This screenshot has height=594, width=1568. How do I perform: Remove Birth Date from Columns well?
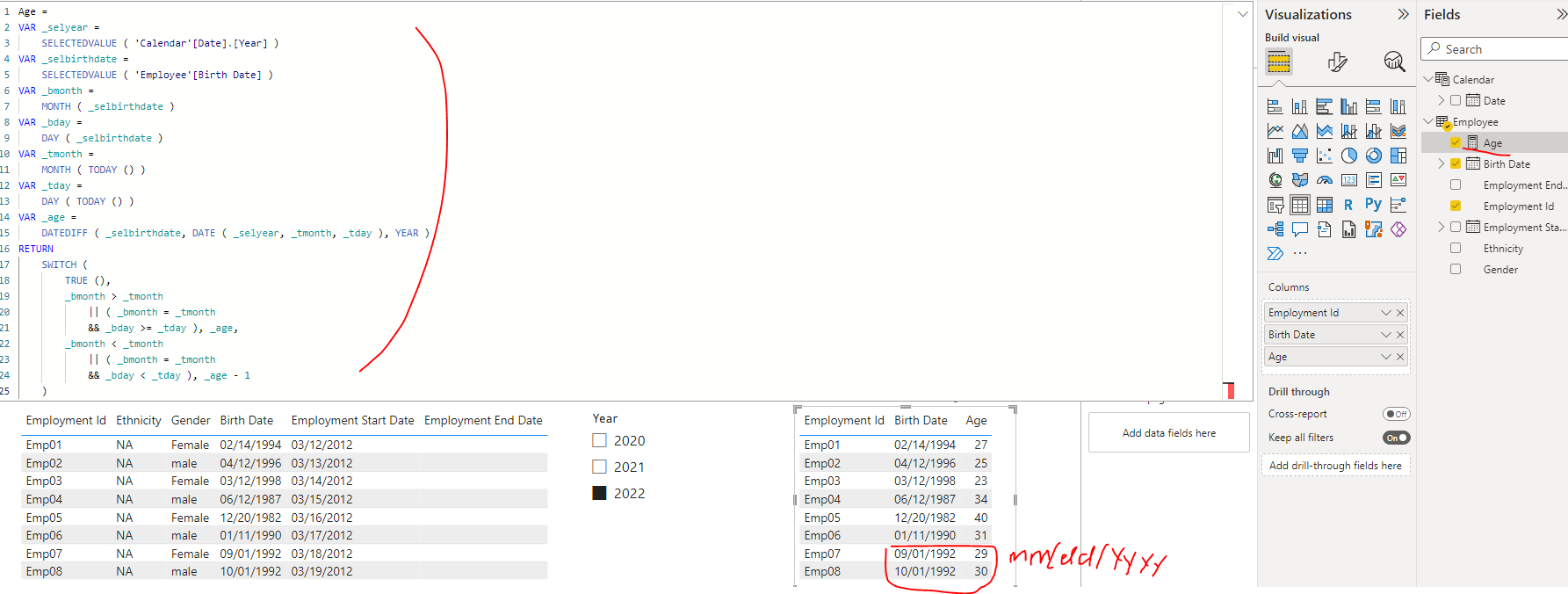point(1400,335)
